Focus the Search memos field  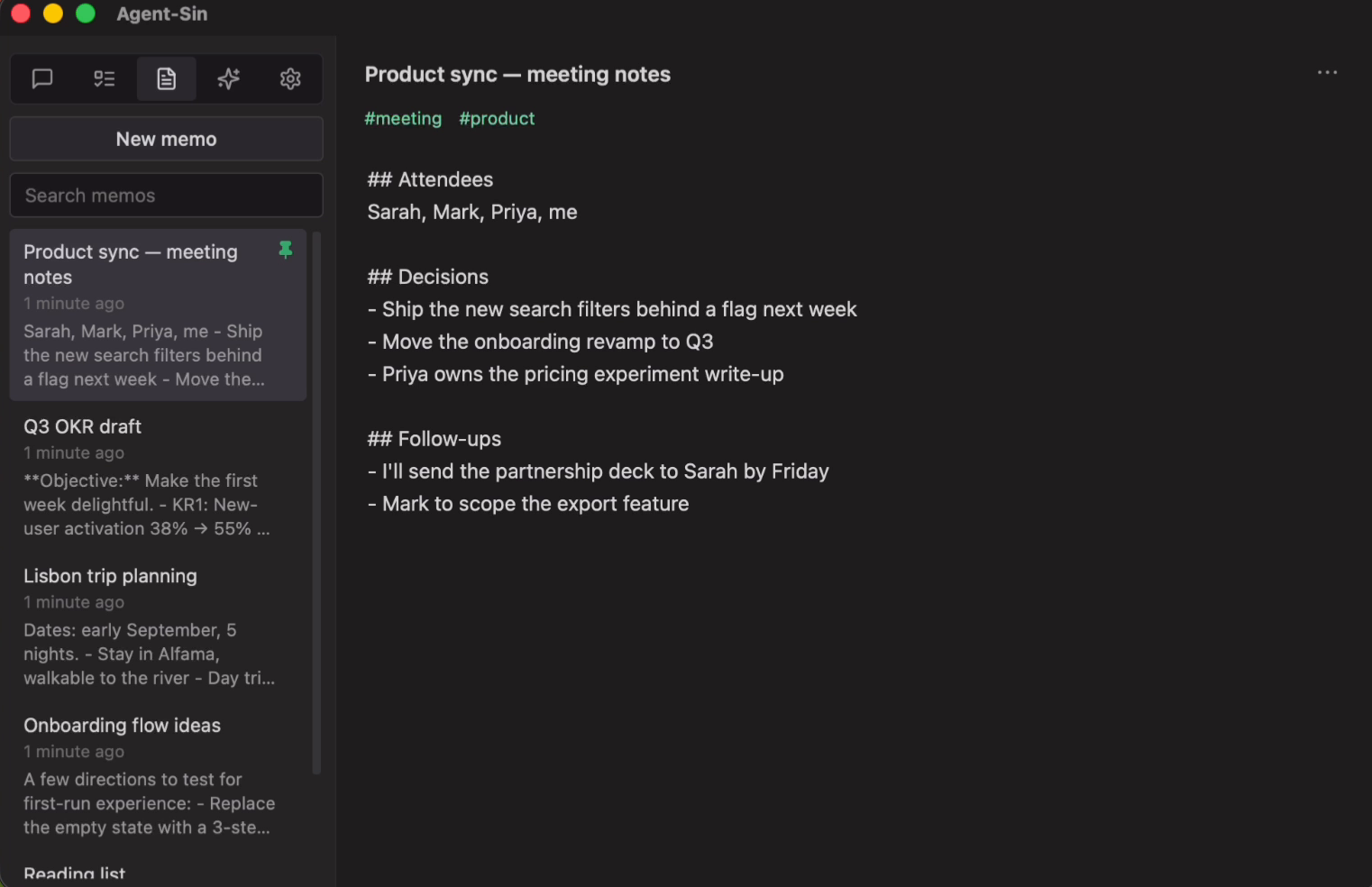[167, 196]
